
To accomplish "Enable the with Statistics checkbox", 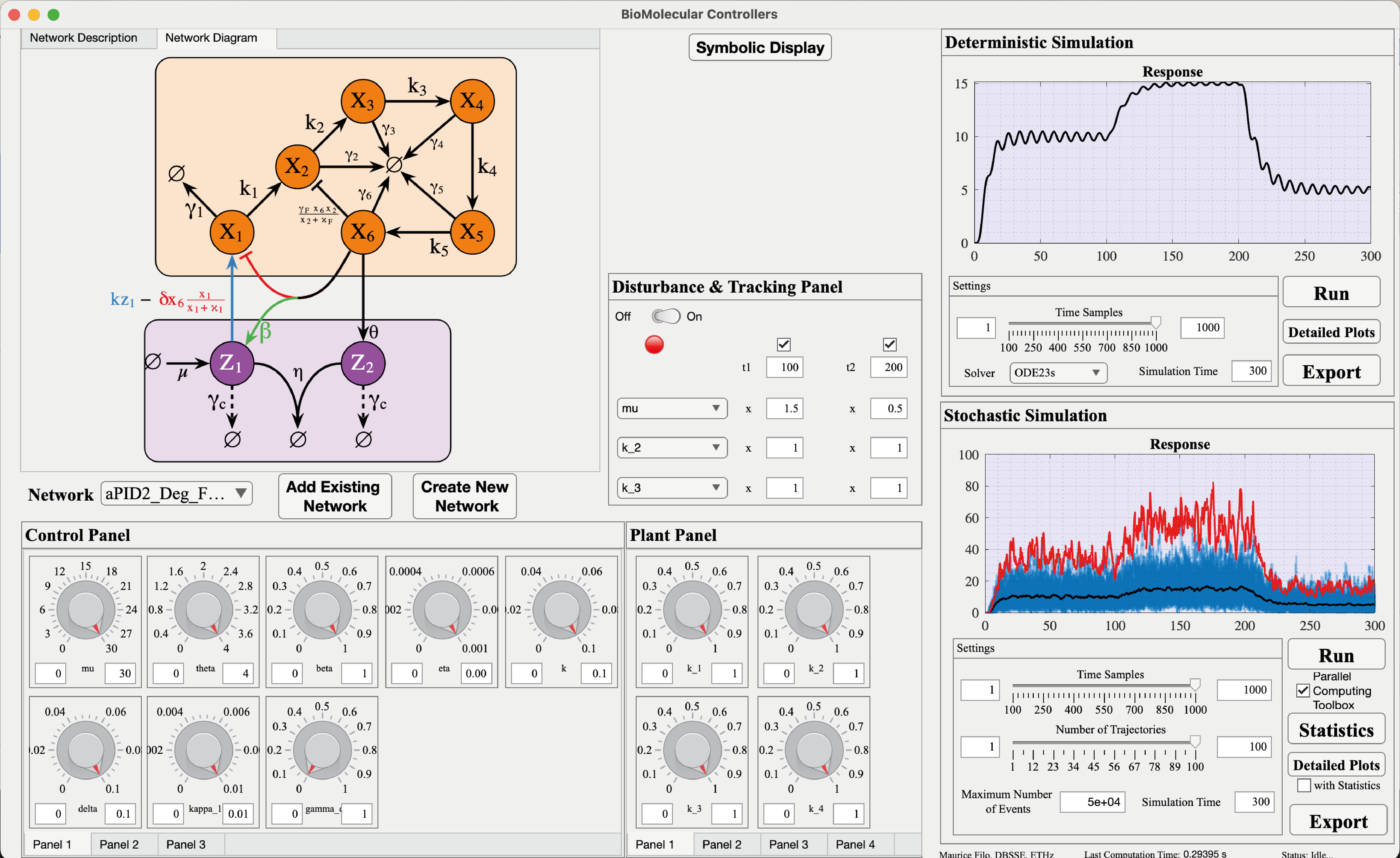I will 1304,785.
